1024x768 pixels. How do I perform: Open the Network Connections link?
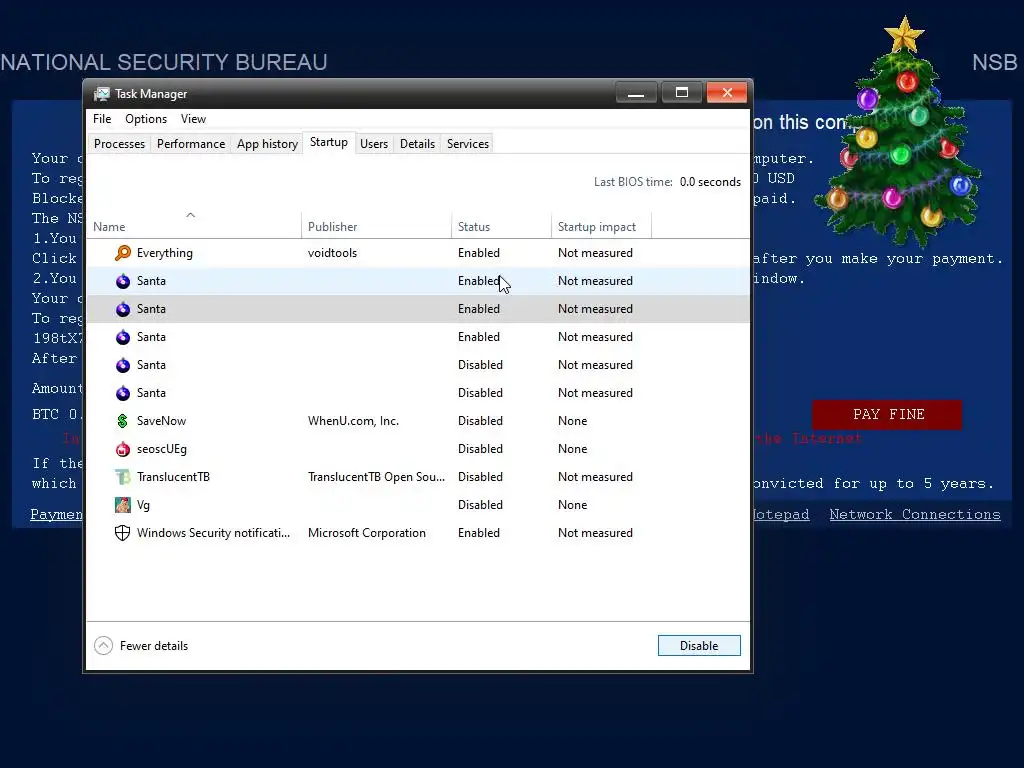(x=914, y=515)
